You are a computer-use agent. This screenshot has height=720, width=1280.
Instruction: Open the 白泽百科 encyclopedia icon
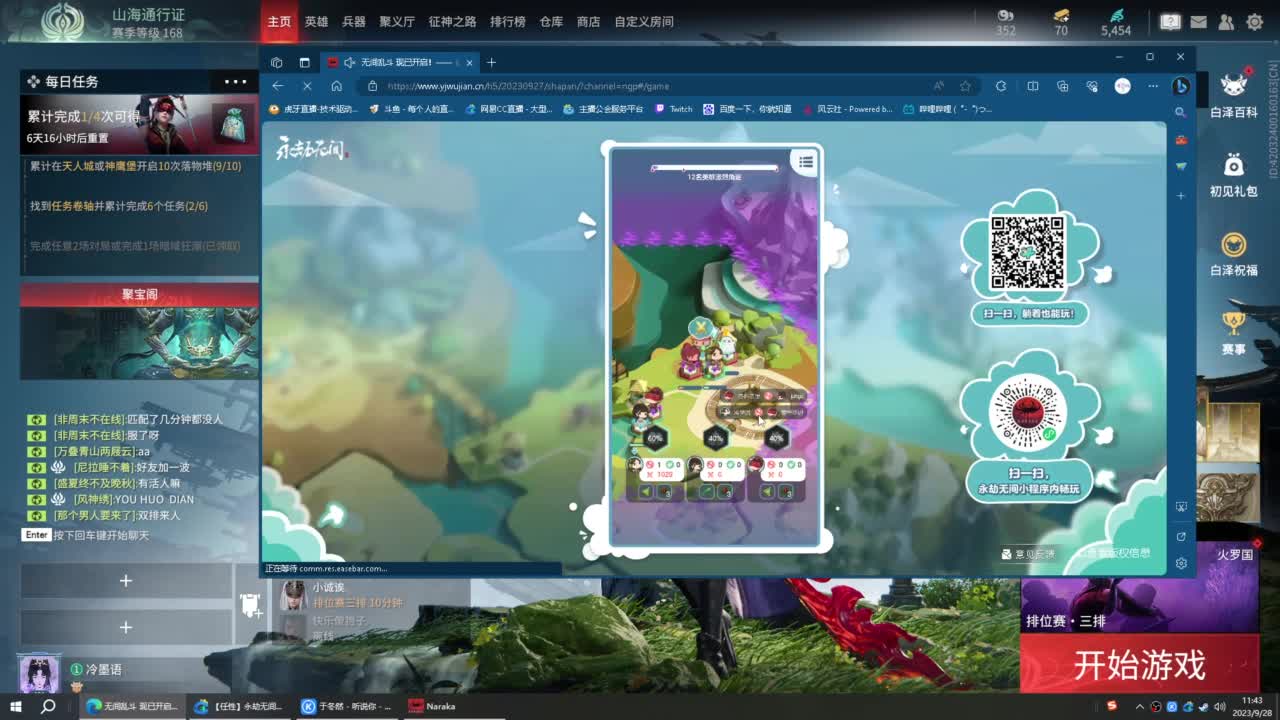click(x=1234, y=96)
